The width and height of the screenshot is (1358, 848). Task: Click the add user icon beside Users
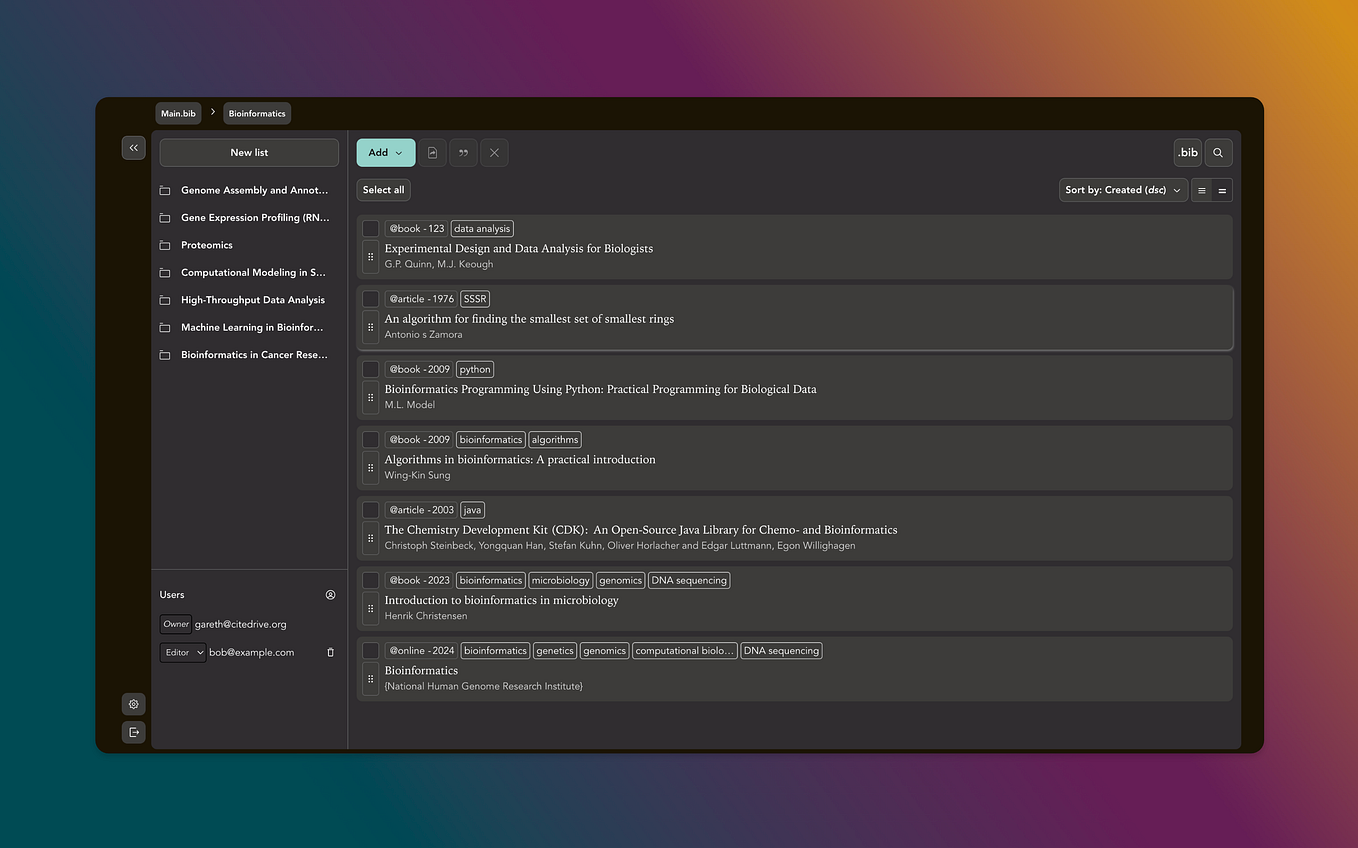pyautogui.click(x=330, y=594)
